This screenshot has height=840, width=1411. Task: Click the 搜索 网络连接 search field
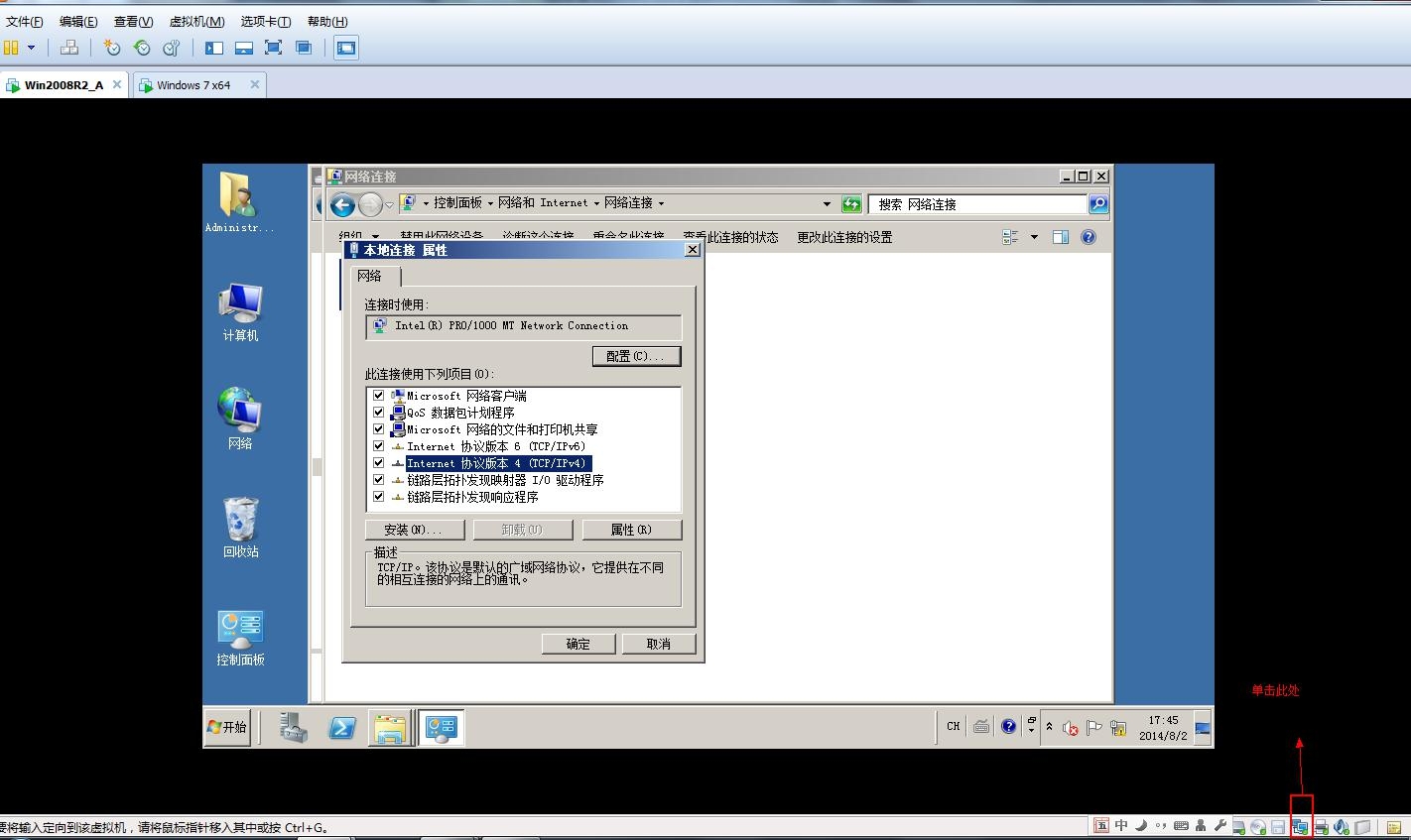(977, 204)
